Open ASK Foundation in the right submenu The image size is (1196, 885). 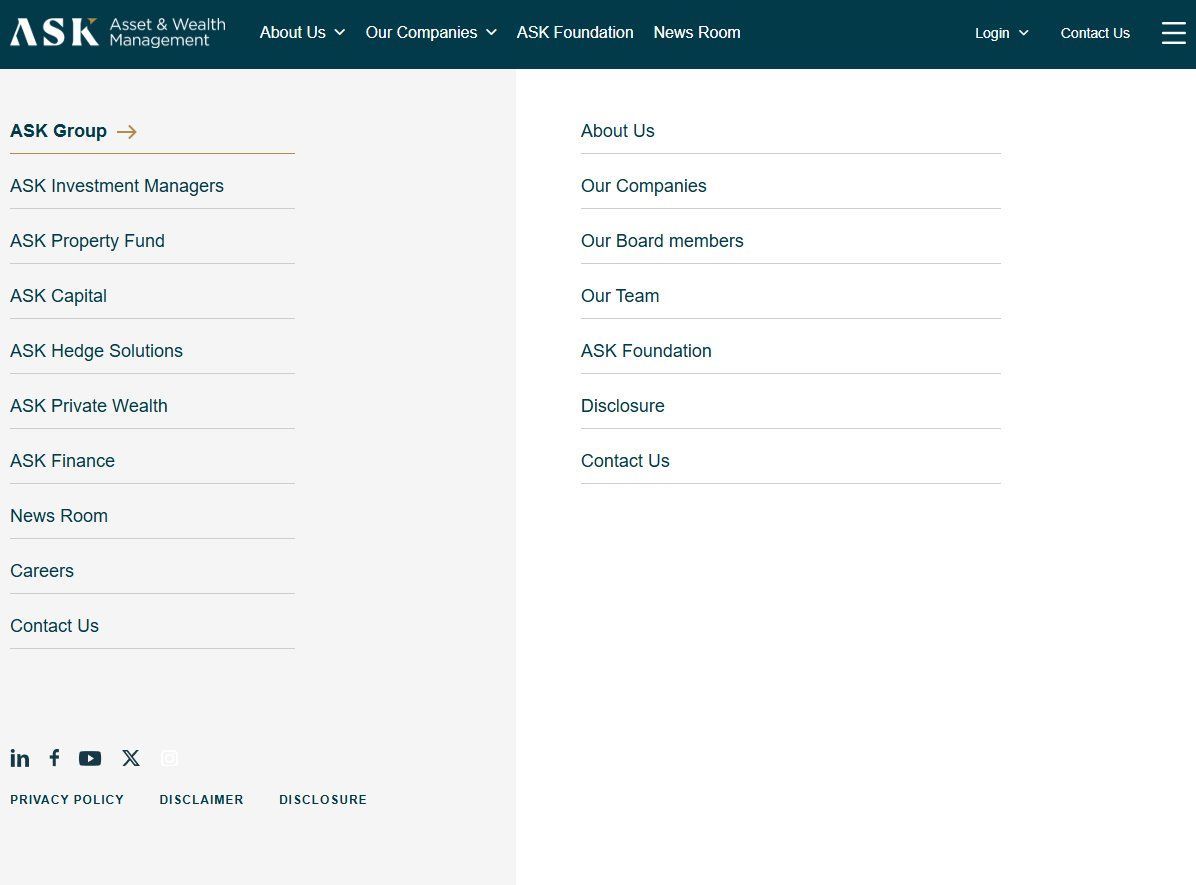[x=646, y=350]
